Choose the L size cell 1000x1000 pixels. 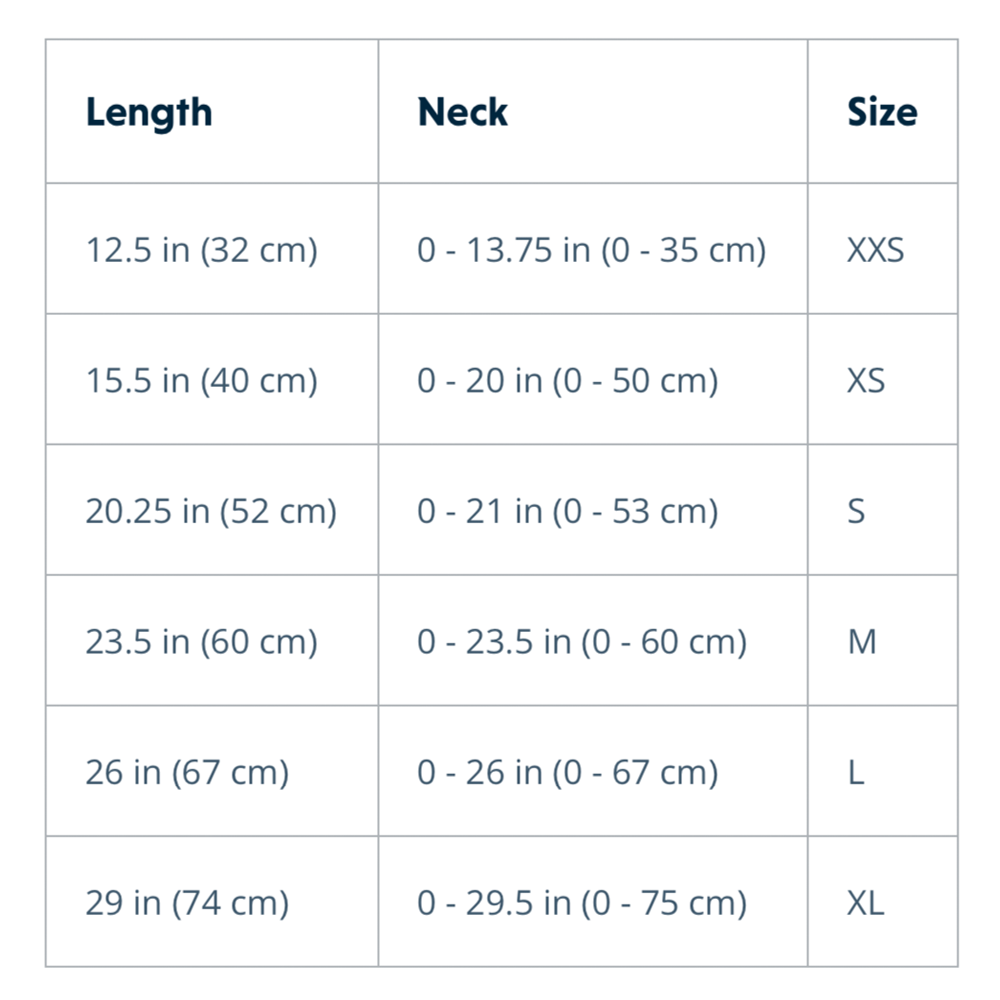coord(856,772)
